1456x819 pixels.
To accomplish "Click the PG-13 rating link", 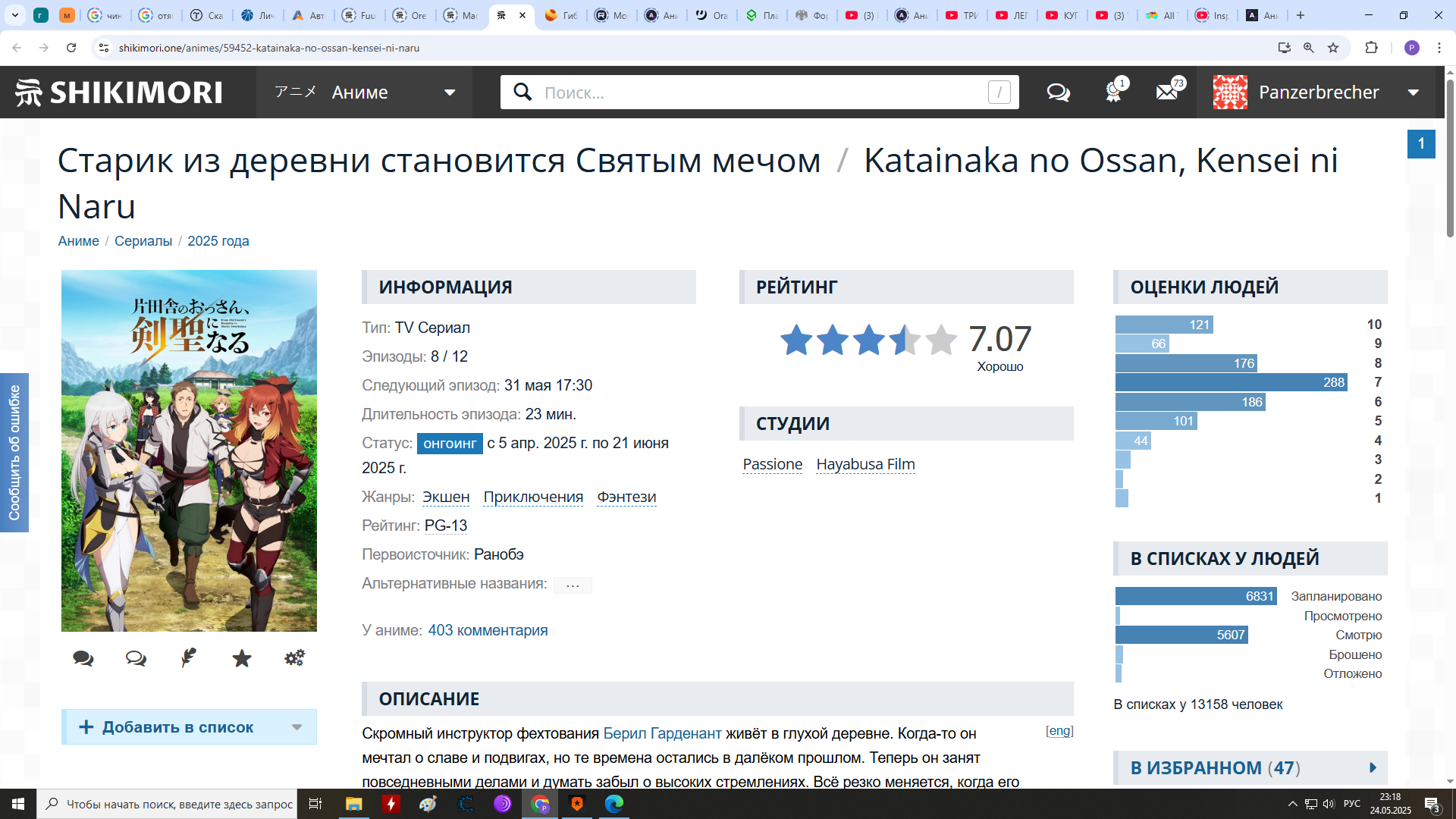I will (446, 526).
